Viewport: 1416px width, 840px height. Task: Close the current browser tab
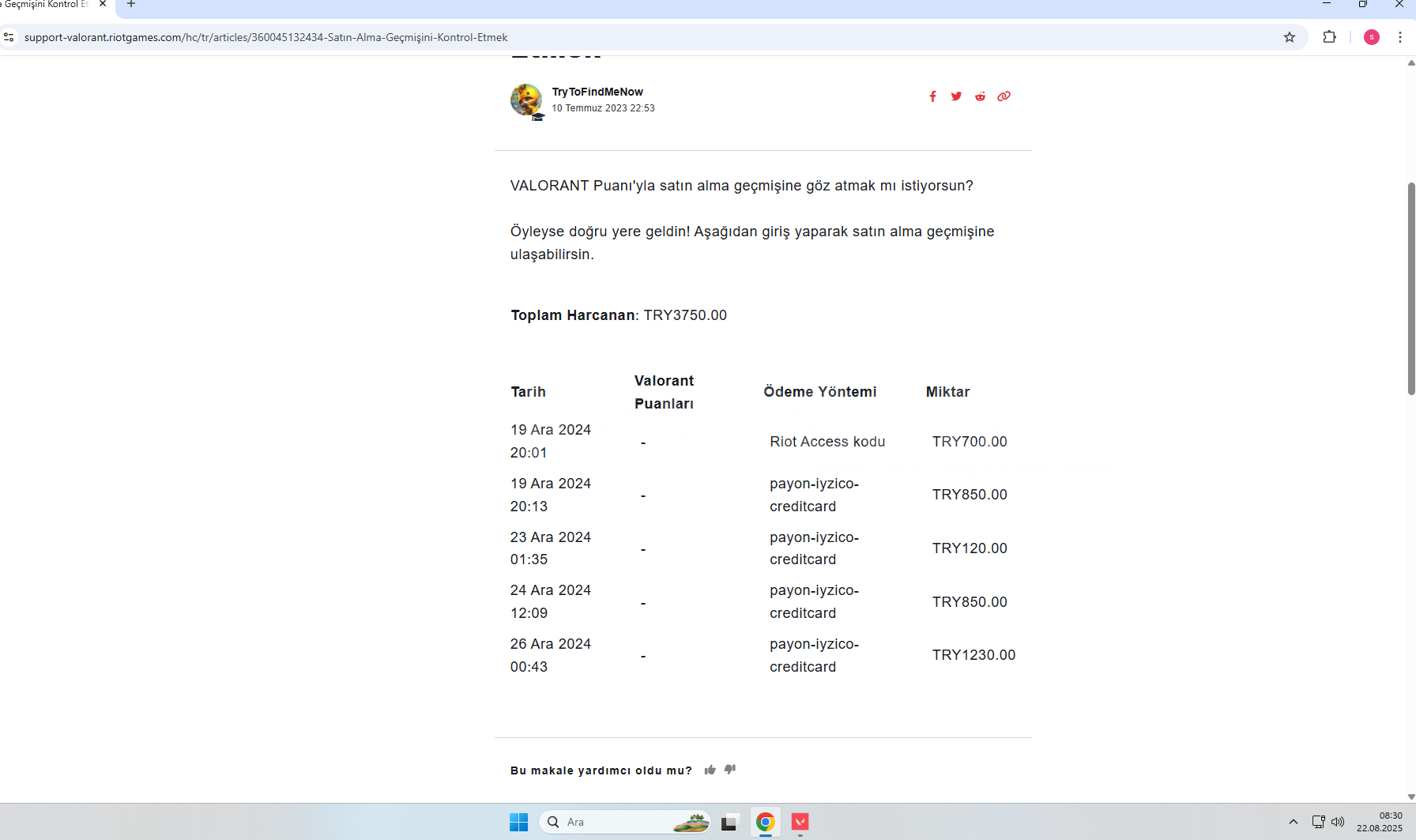[103, 4]
